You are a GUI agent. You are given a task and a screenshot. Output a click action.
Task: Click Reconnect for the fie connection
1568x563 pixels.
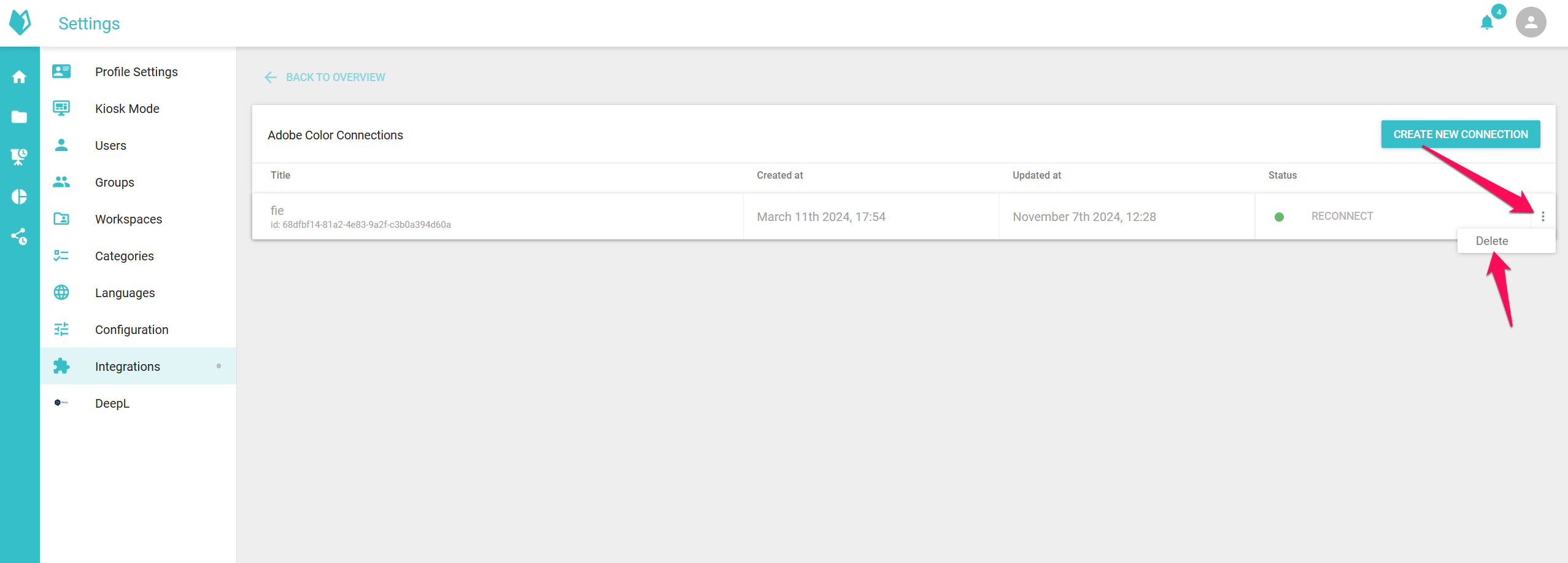[x=1342, y=216]
